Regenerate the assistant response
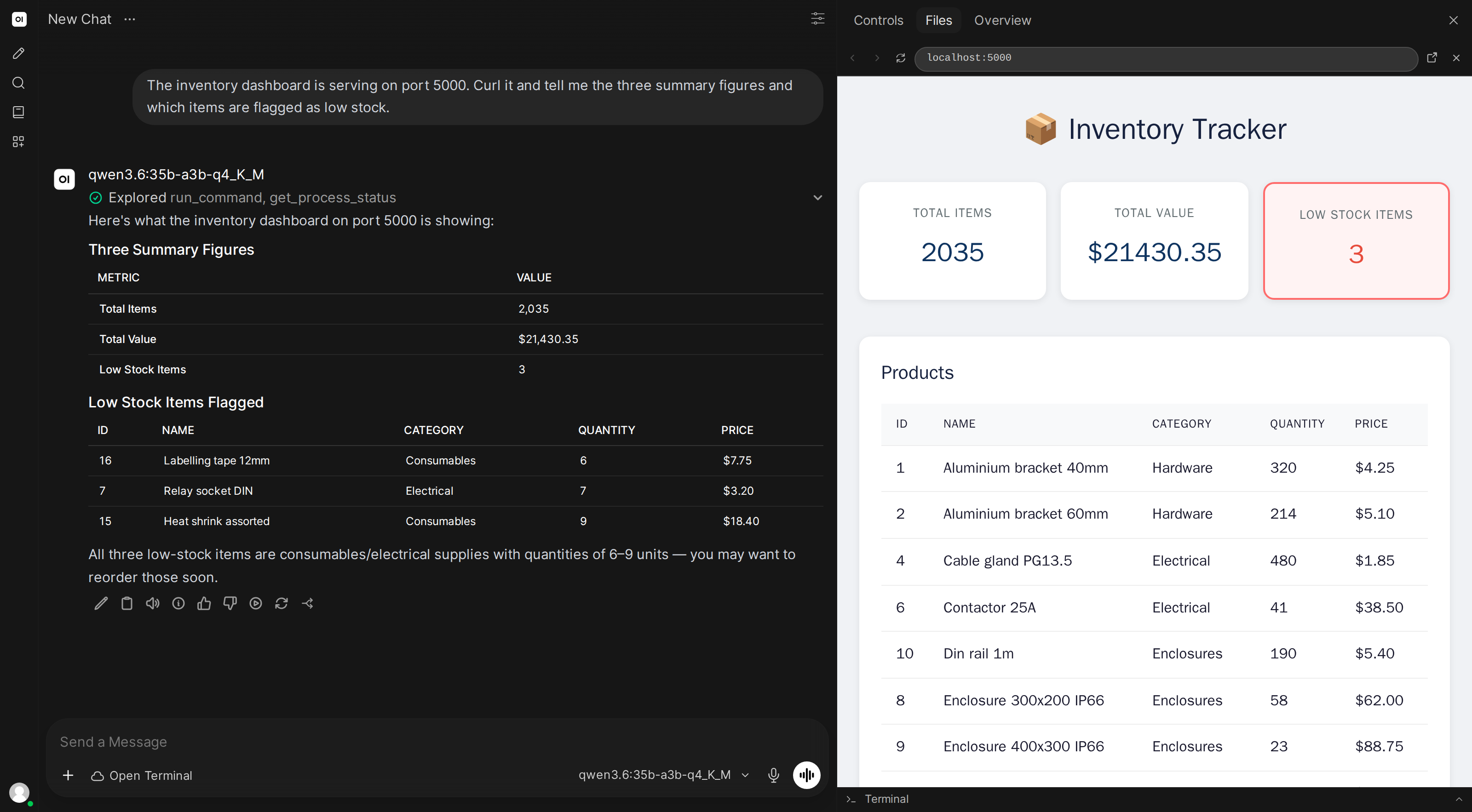The height and width of the screenshot is (812, 1472). click(281, 603)
